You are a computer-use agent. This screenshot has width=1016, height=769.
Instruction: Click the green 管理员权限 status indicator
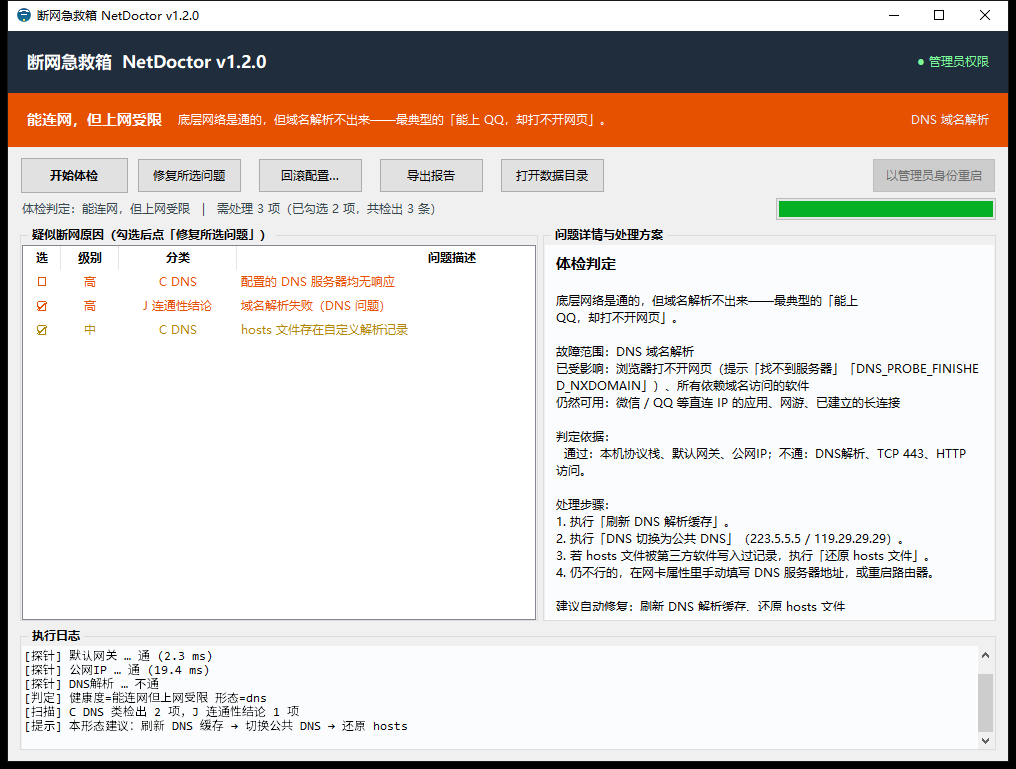pos(953,62)
